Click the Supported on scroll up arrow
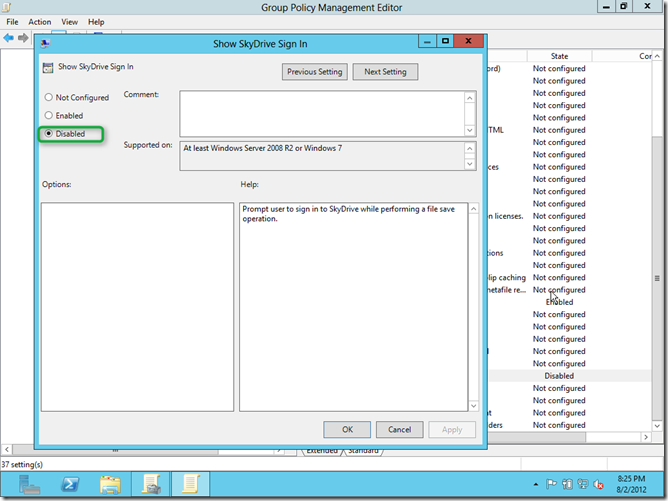The width and height of the screenshot is (668, 501). tap(470, 148)
